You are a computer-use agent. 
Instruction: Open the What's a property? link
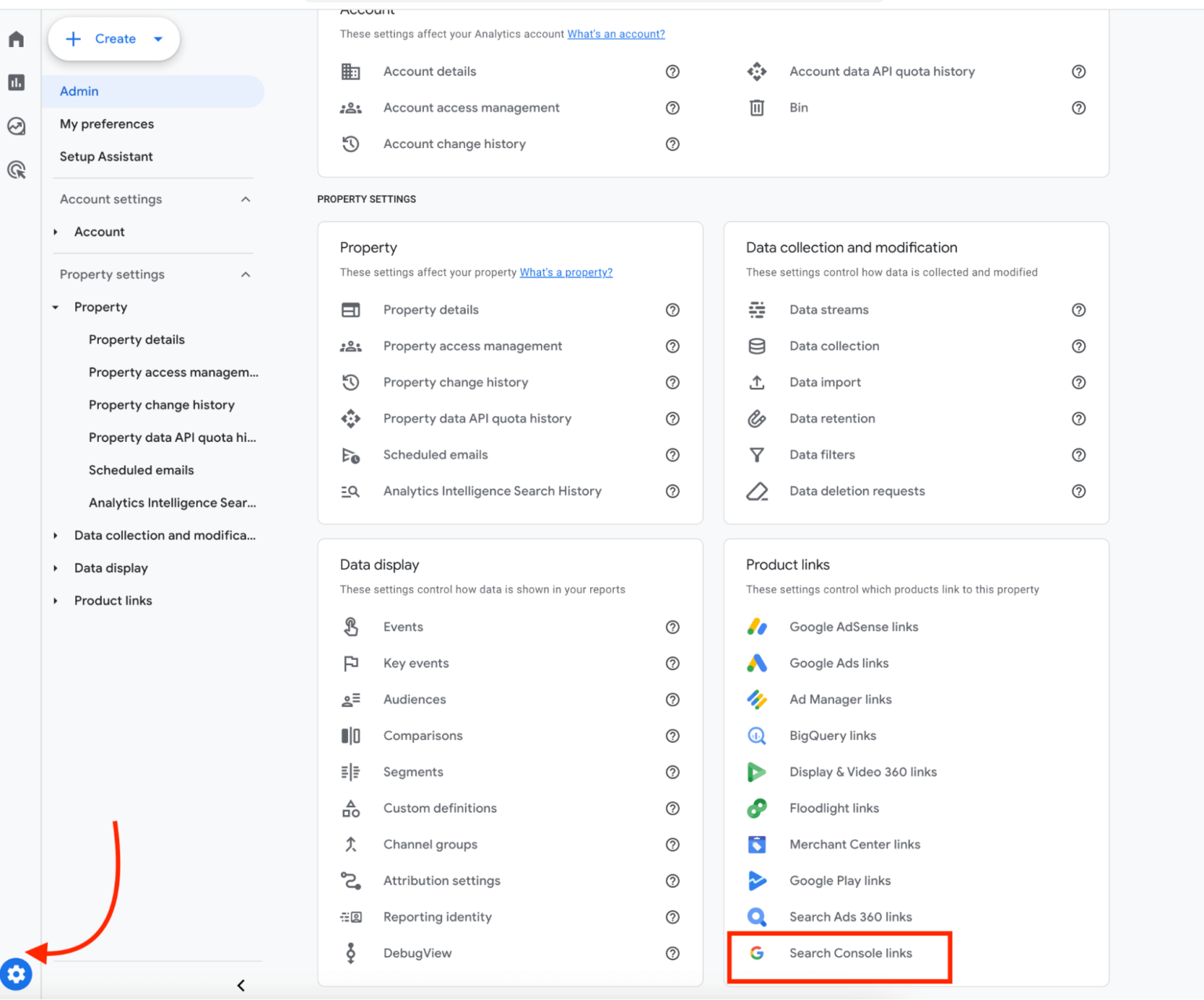click(x=566, y=272)
